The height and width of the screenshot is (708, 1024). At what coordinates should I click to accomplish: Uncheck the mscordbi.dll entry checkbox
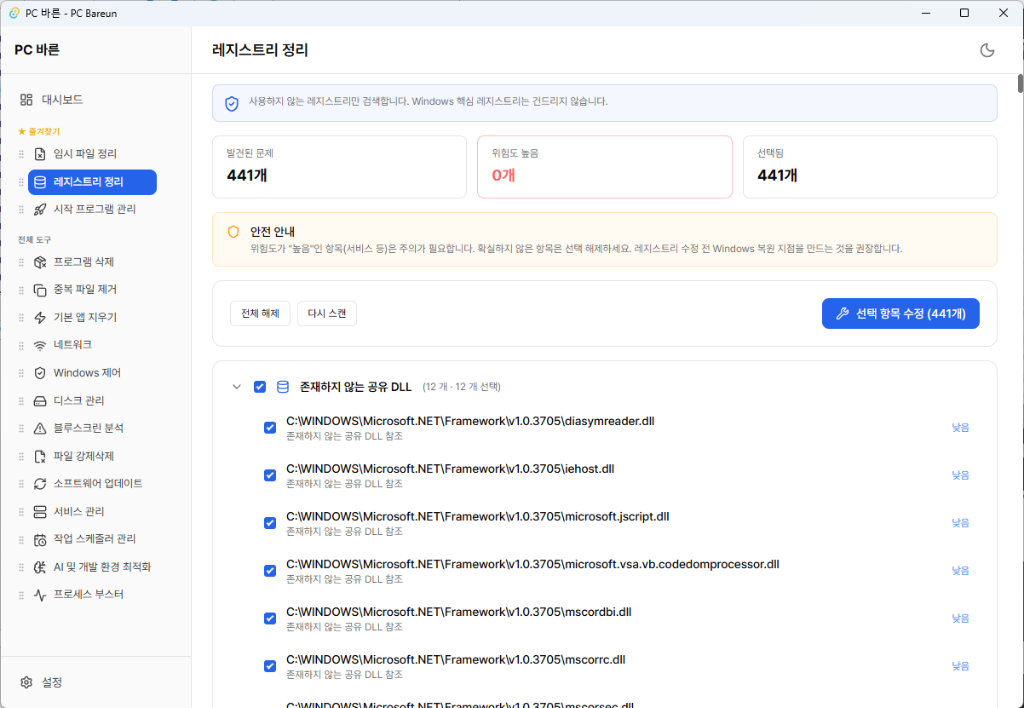270,619
